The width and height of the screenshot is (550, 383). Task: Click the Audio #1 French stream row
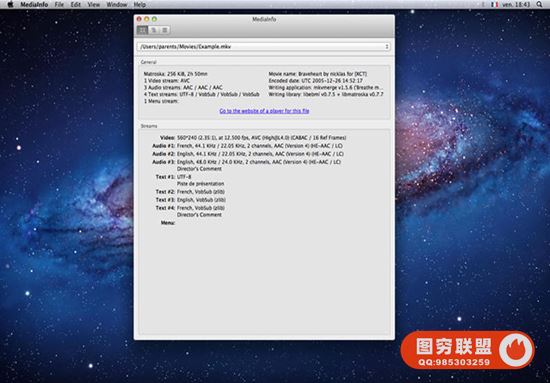pyautogui.click(x=248, y=146)
